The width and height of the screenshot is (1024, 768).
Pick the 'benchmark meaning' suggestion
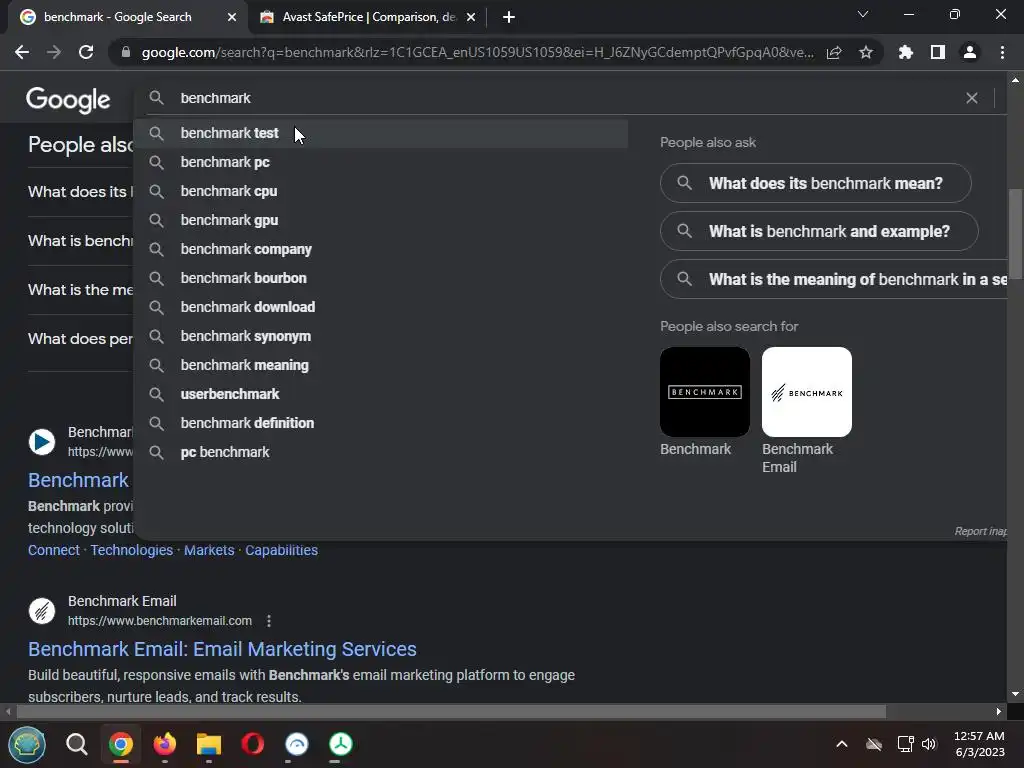pyautogui.click(x=381, y=365)
